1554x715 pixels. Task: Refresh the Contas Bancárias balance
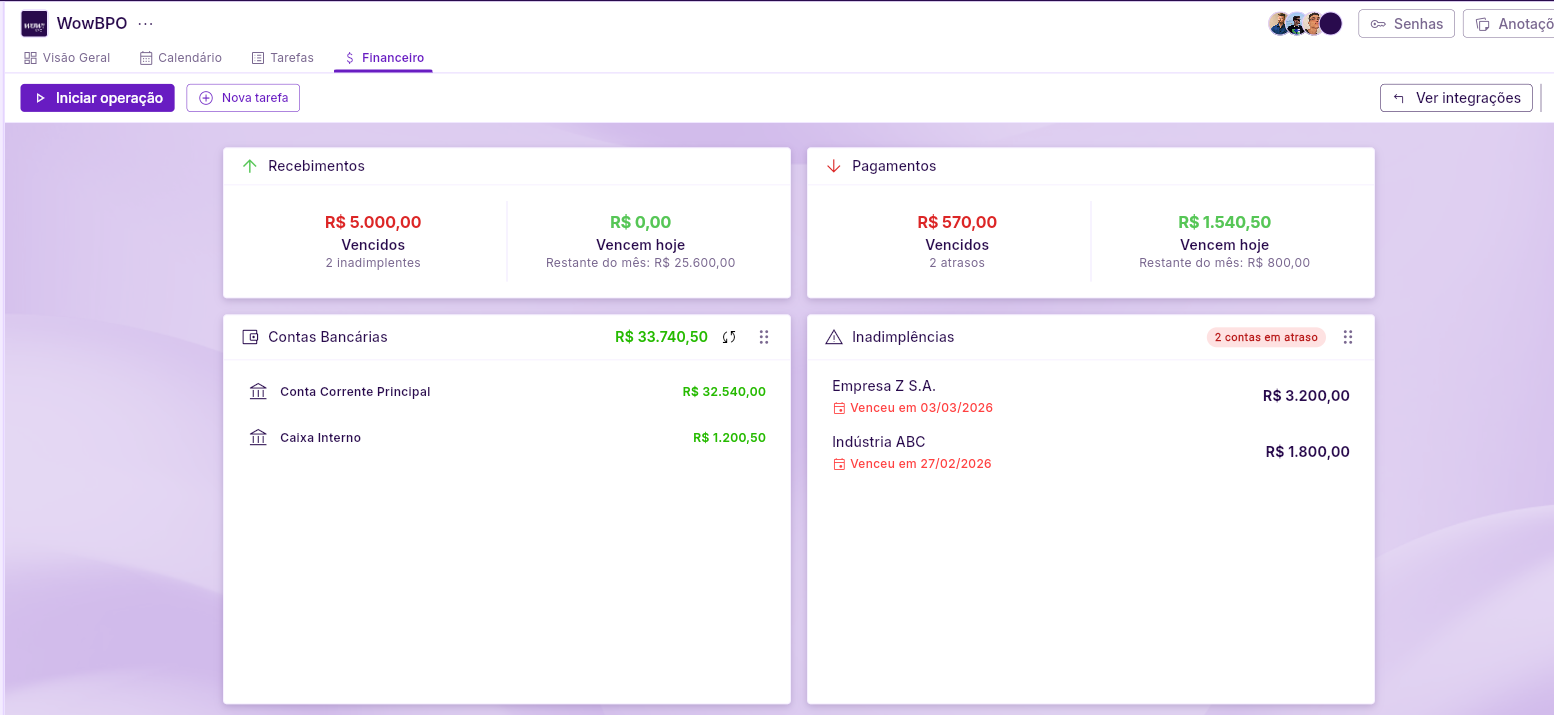tap(729, 337)
